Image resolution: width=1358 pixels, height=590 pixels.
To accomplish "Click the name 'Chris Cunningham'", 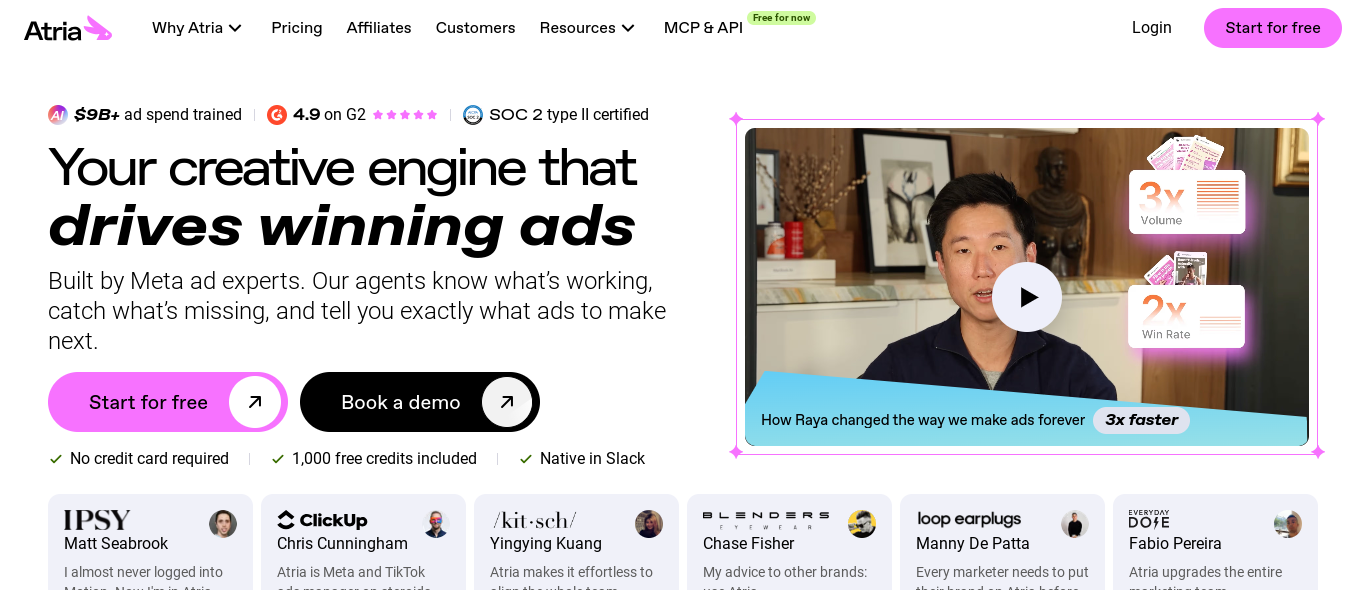I will [x=342, y=544].
